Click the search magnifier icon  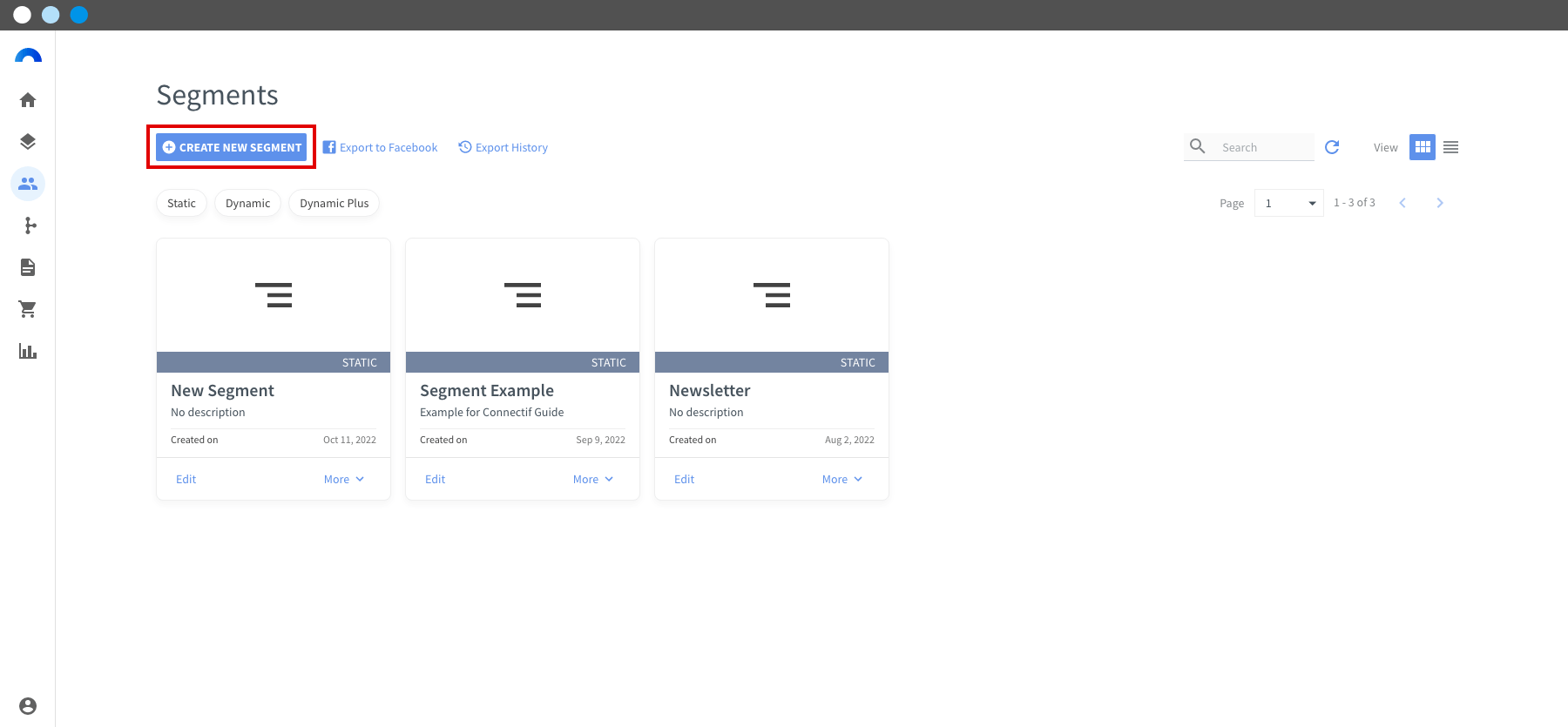(x=1198, y=146)
